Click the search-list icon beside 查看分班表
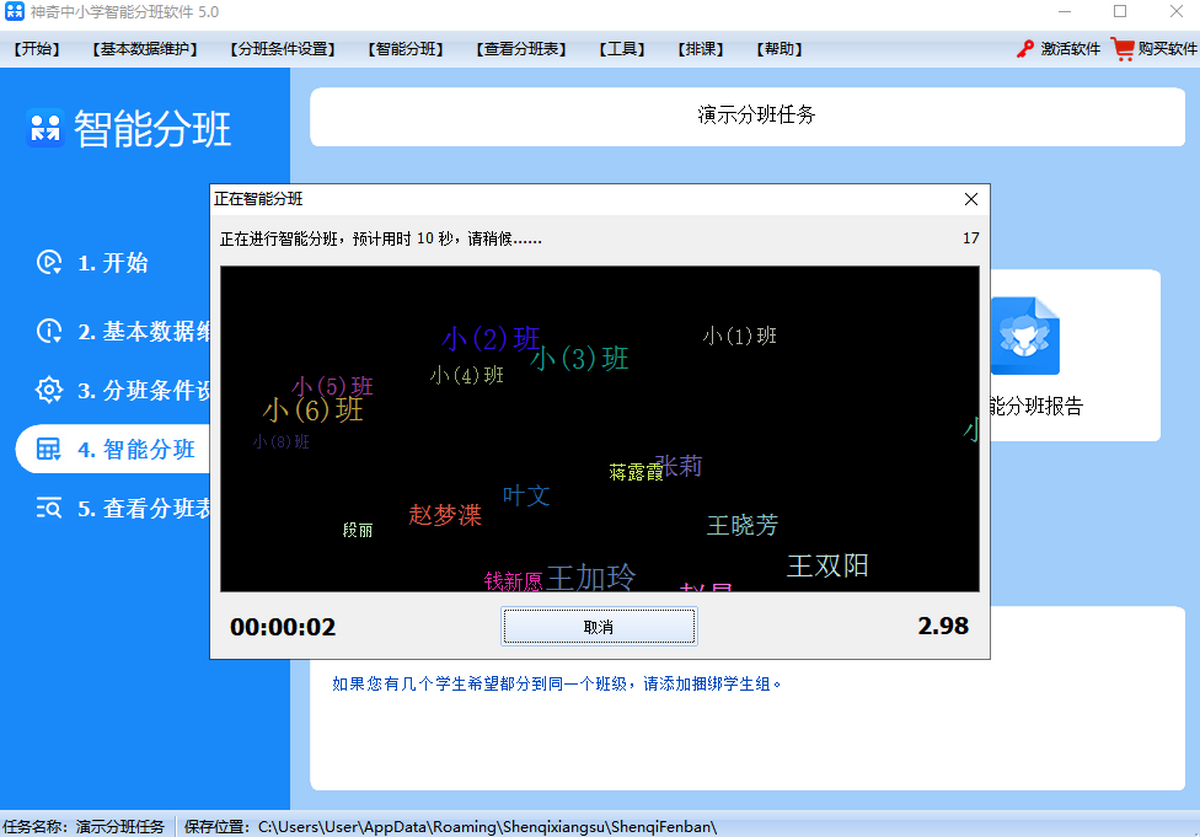The height and width of the screenshot is (837, 1200). (x=49, y=508)
